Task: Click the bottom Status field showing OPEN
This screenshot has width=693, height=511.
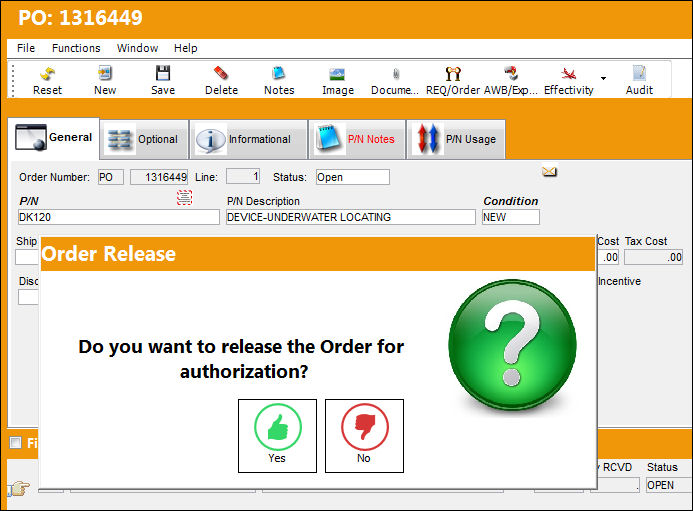Action: click(x=668, y=485)
